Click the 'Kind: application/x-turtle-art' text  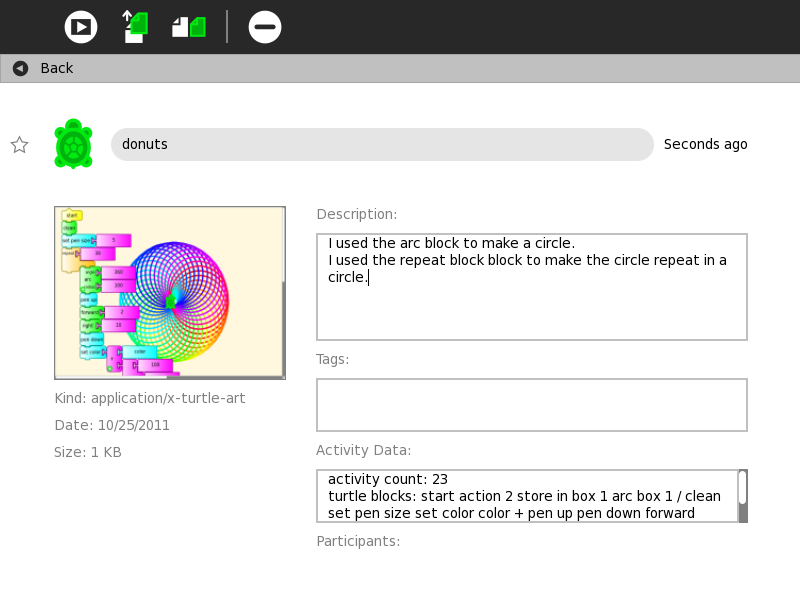pos(150,398)
